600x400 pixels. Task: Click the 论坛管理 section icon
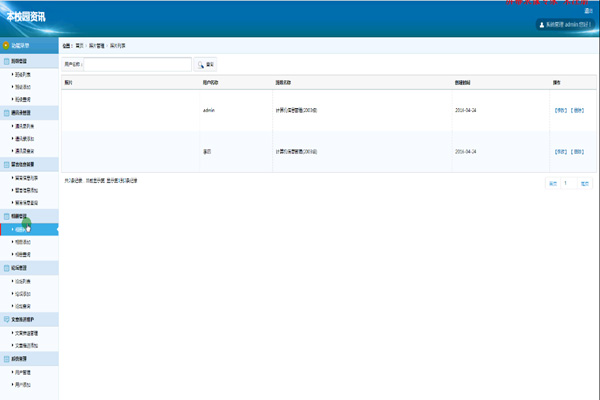(x=6, y=268)
